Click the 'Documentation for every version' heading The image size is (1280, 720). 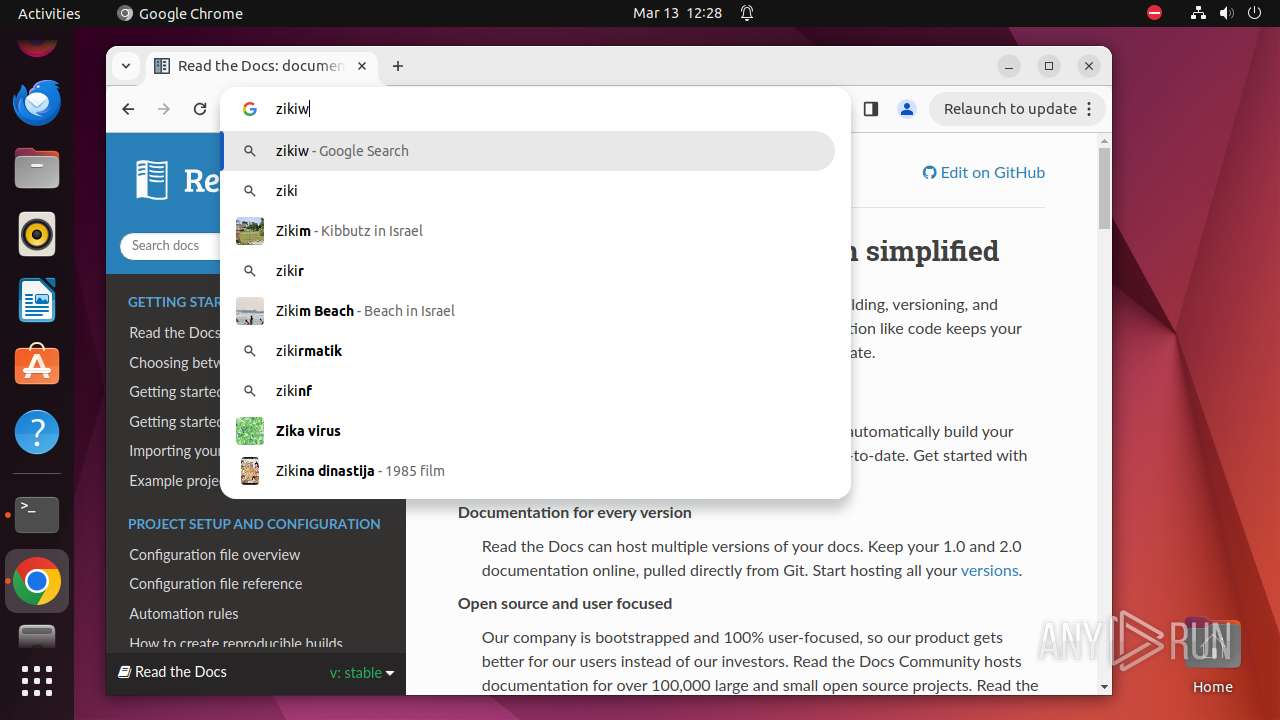tap(575, 512)
